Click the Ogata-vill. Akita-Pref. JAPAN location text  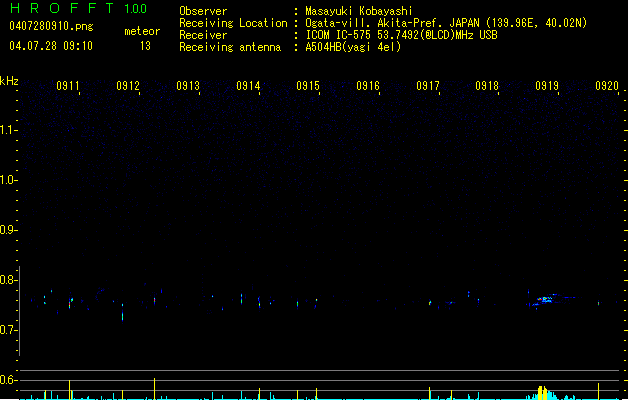tap(446, 23)
